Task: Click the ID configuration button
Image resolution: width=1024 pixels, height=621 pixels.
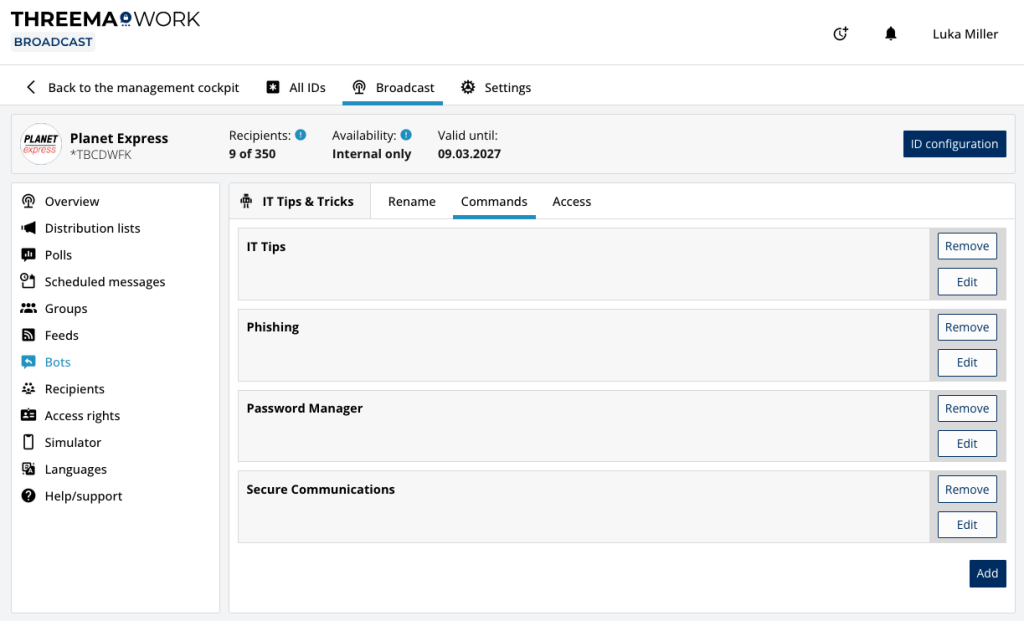Action: 954,143
